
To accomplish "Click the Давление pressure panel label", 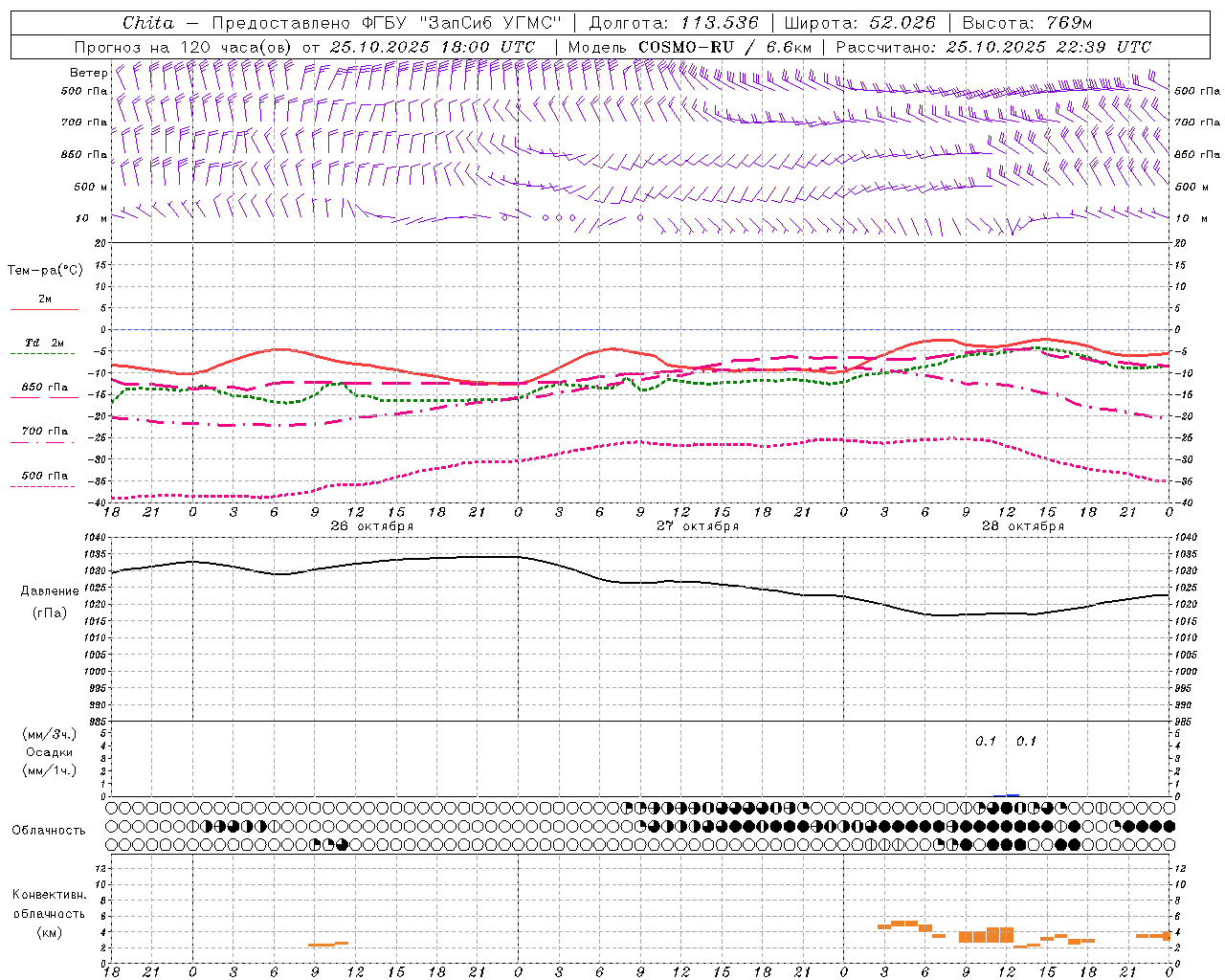I will tap(50, 590).
